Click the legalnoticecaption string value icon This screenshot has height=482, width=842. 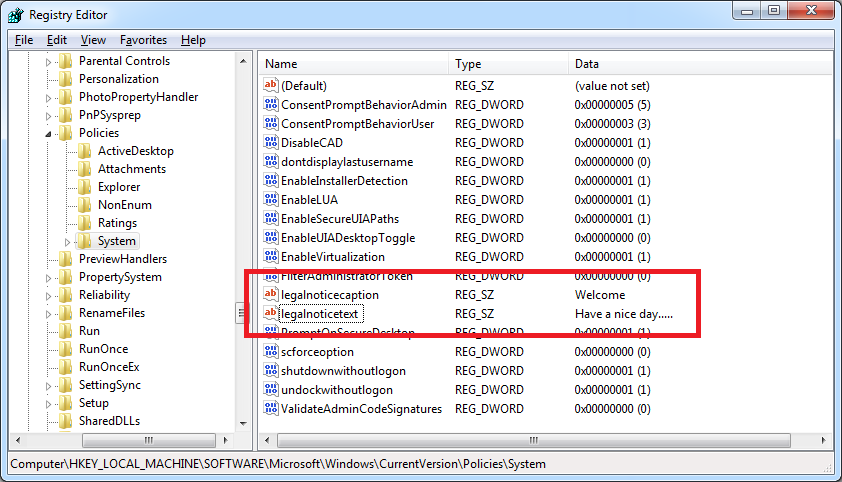click(270, 295)
